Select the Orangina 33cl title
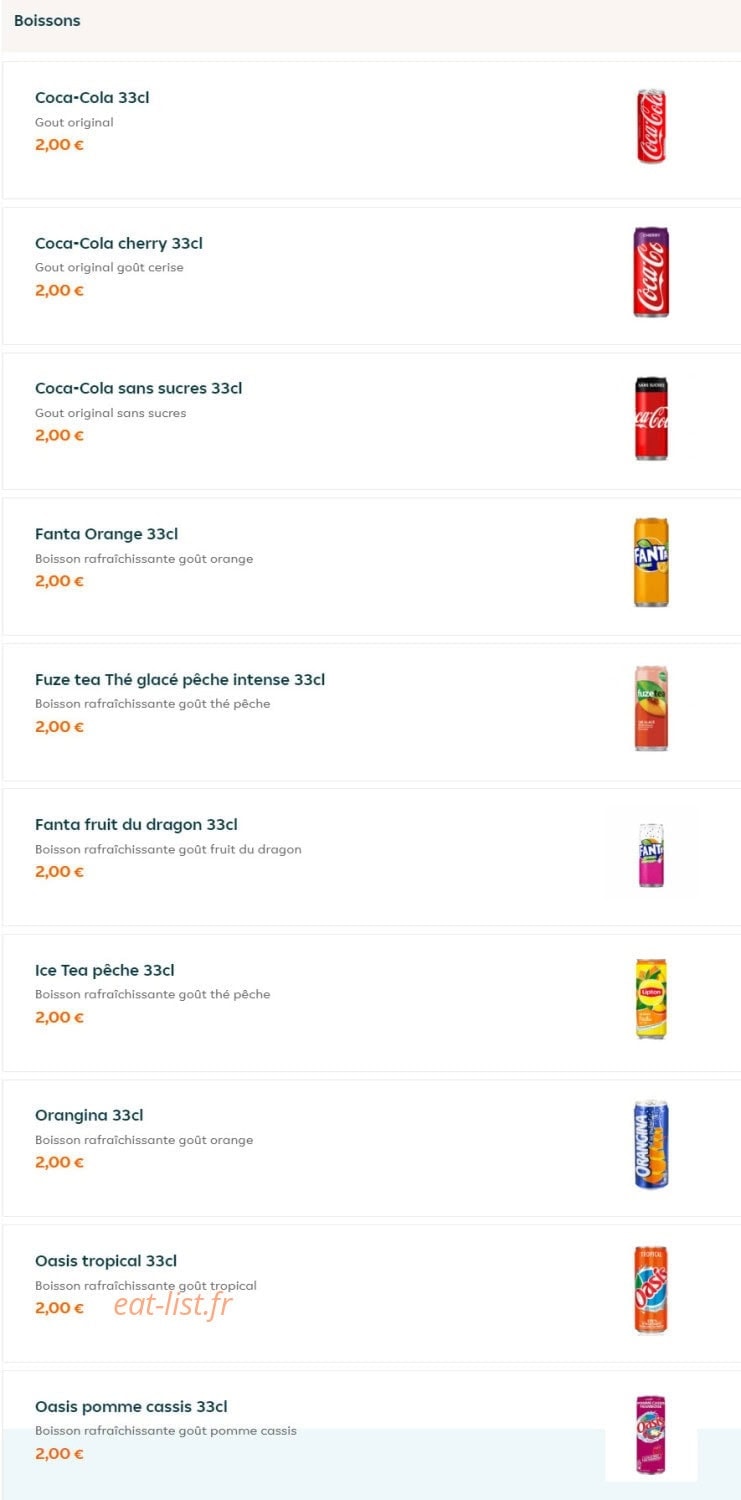Image resolution: width=741 pixels, height=1500 pixels. pyautogui.click(x=89, y=1115)
